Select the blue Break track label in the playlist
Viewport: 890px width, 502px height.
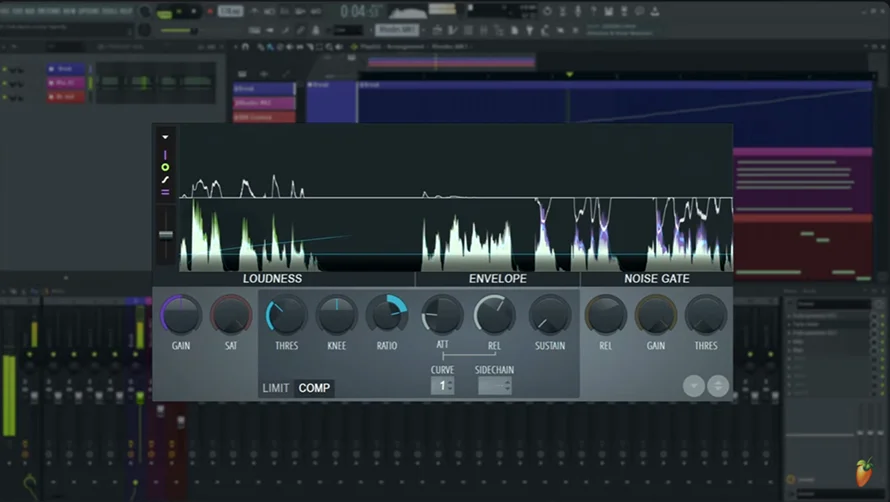(x=265, y=89)
